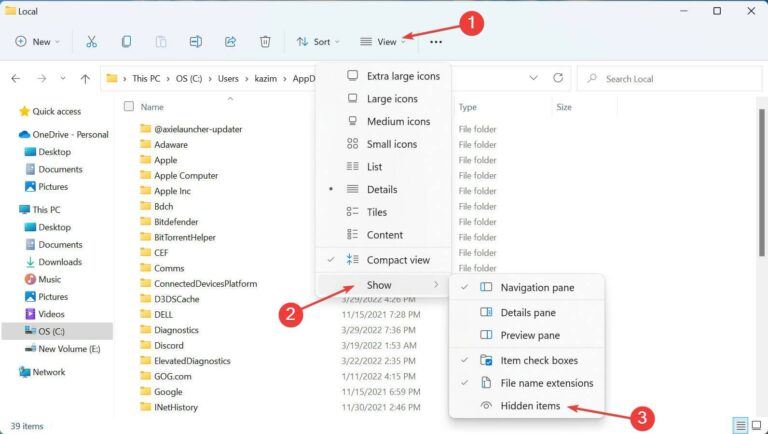Open OneDrive - Personal in sidebar
The width and height of the screenshot is (768, 434).
[x=64, y=134]
